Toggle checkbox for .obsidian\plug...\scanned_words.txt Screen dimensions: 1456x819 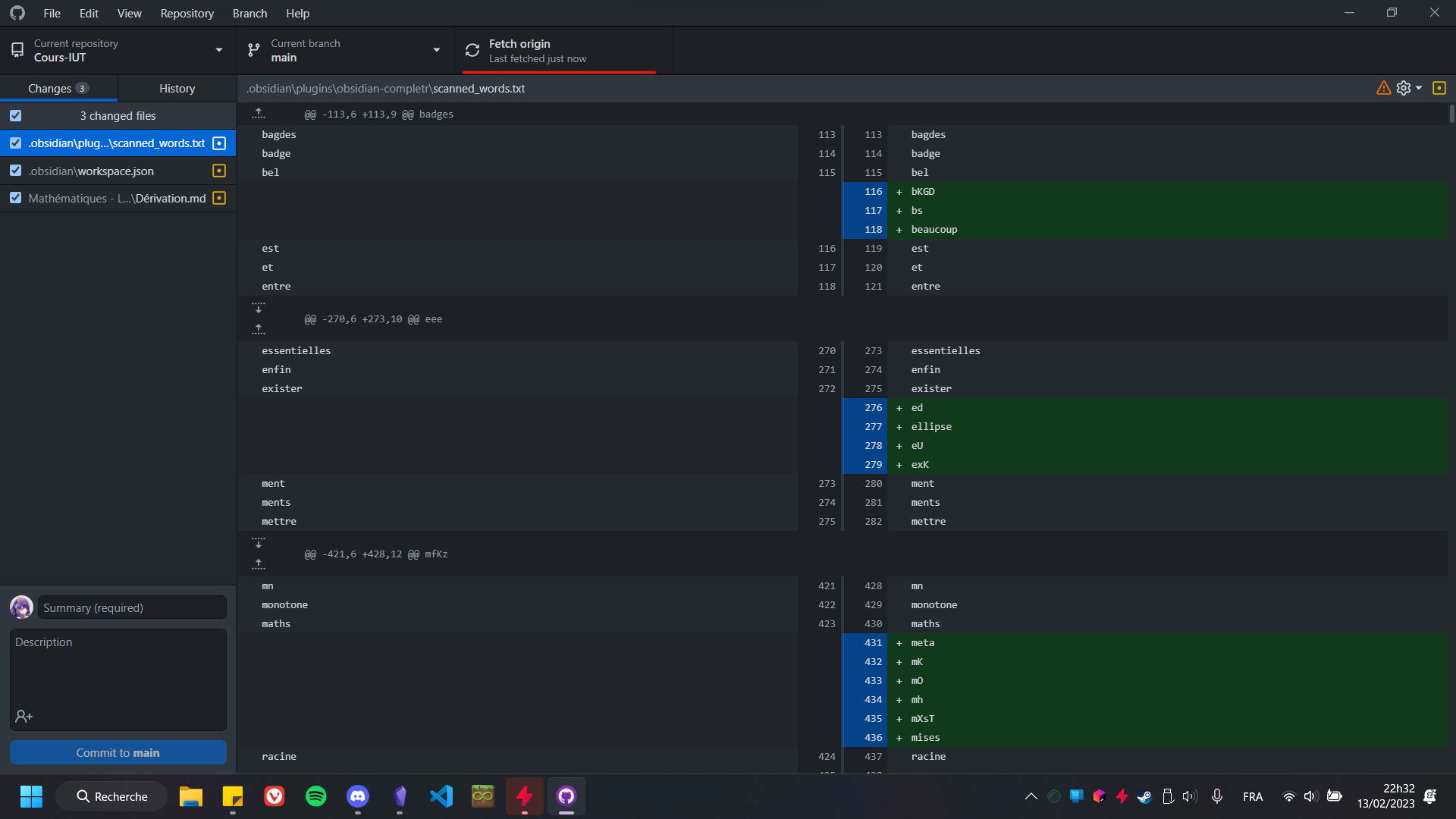click(16, 143)
